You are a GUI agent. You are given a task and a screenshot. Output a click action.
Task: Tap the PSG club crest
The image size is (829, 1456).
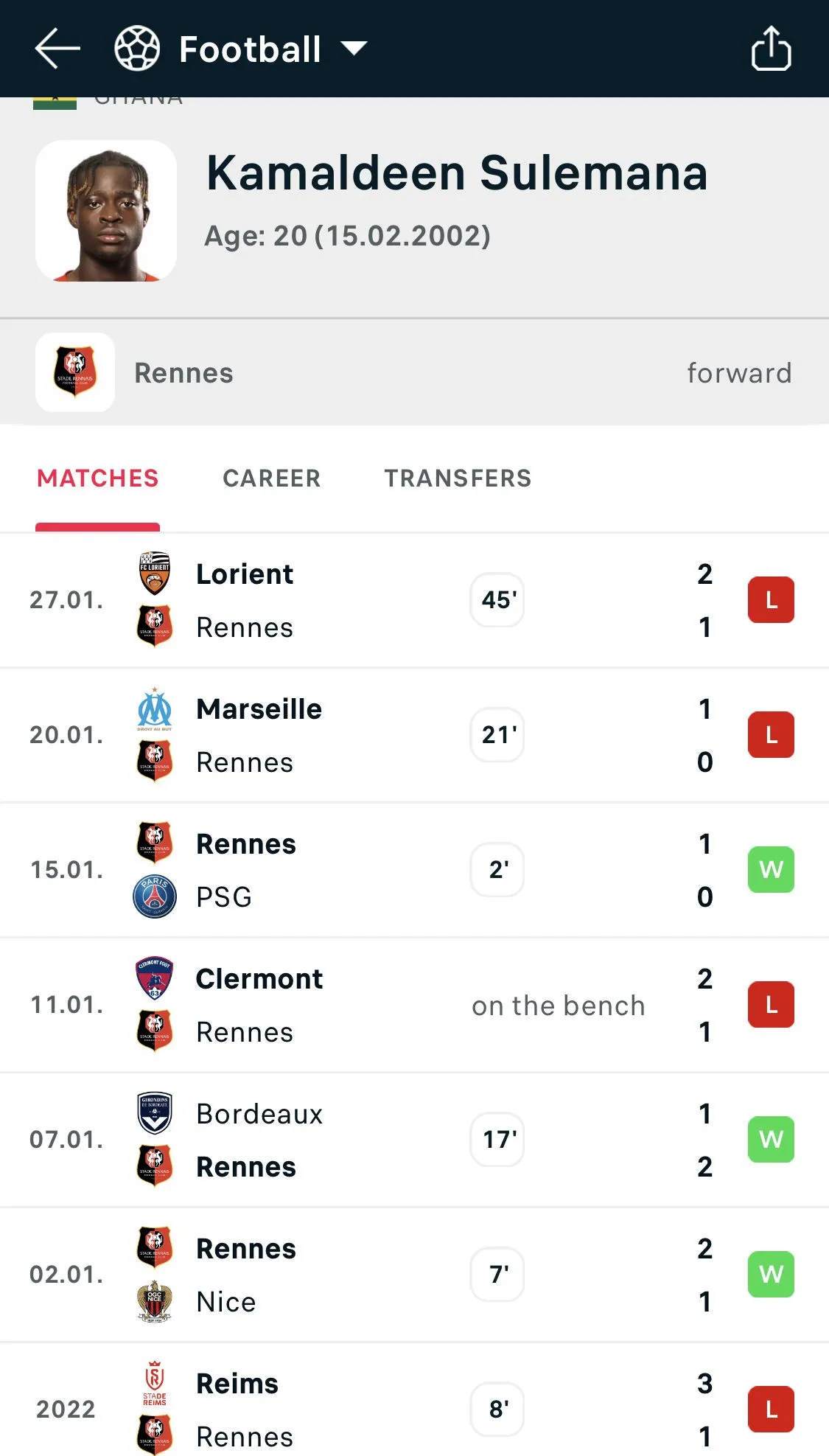click(155, 896)
